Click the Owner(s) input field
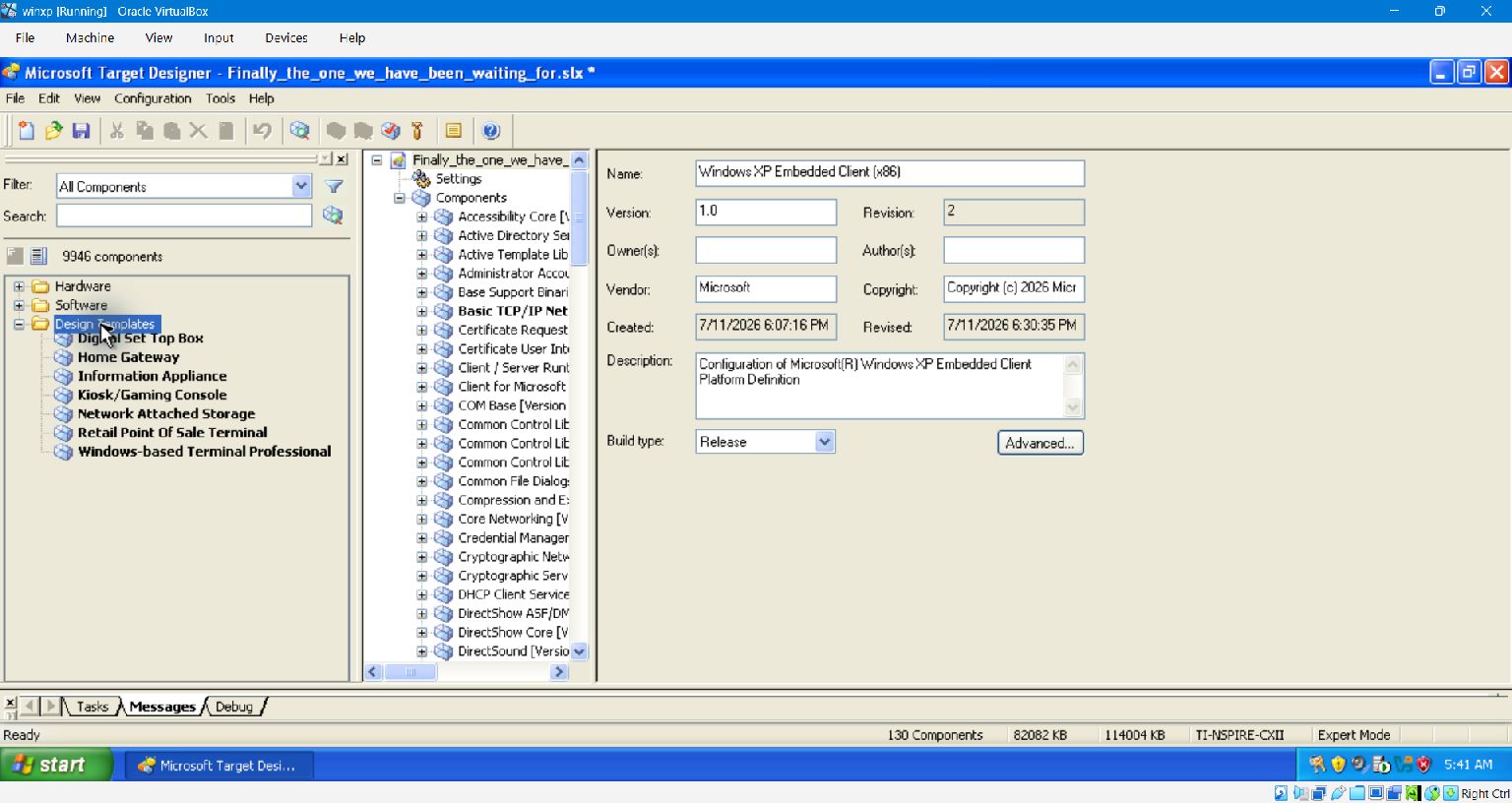The width and height of the screenshot is (1512, 803). (766, 250)
